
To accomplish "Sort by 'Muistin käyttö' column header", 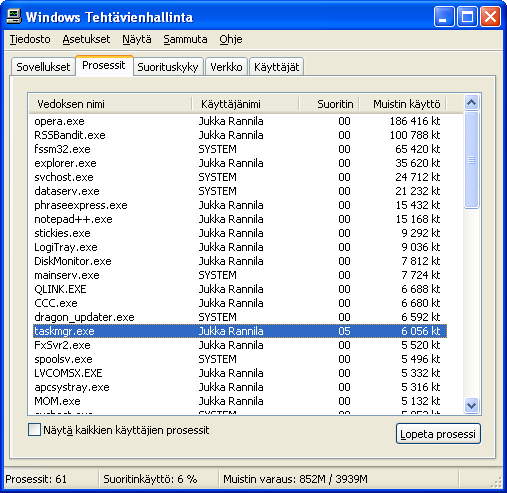I will point(403,104).
